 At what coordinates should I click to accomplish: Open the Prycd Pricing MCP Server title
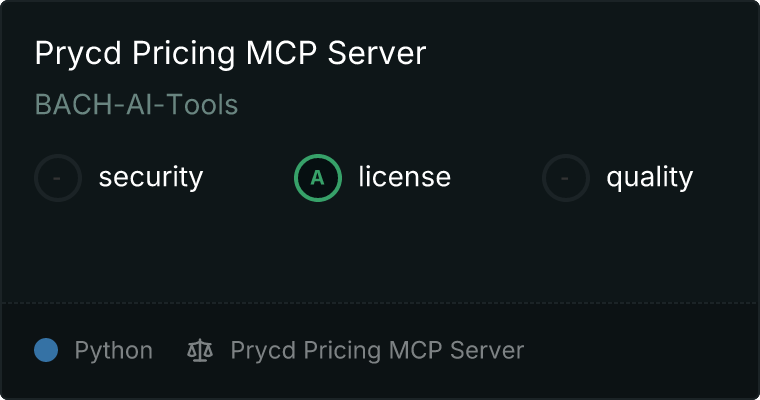point(230,53)
